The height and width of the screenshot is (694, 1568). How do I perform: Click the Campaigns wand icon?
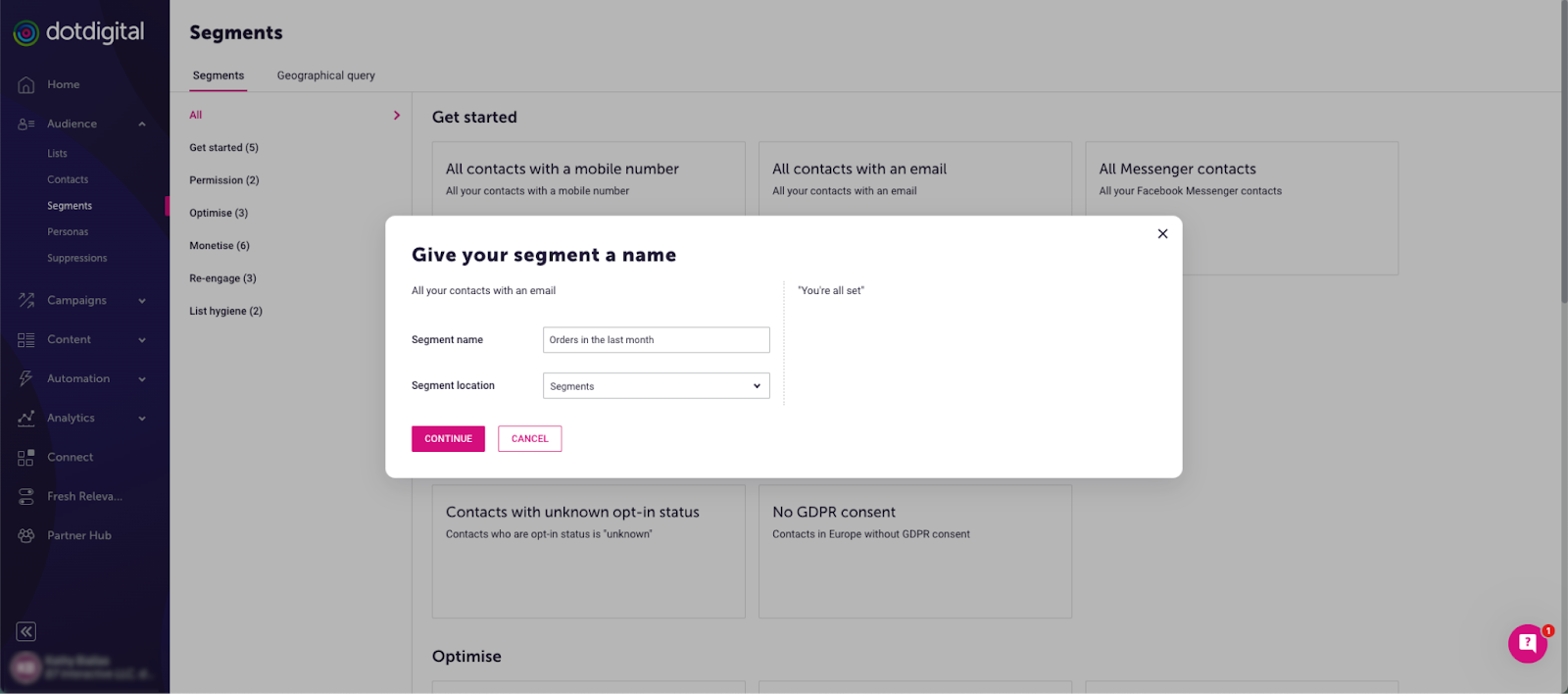[x=26, y=301]
